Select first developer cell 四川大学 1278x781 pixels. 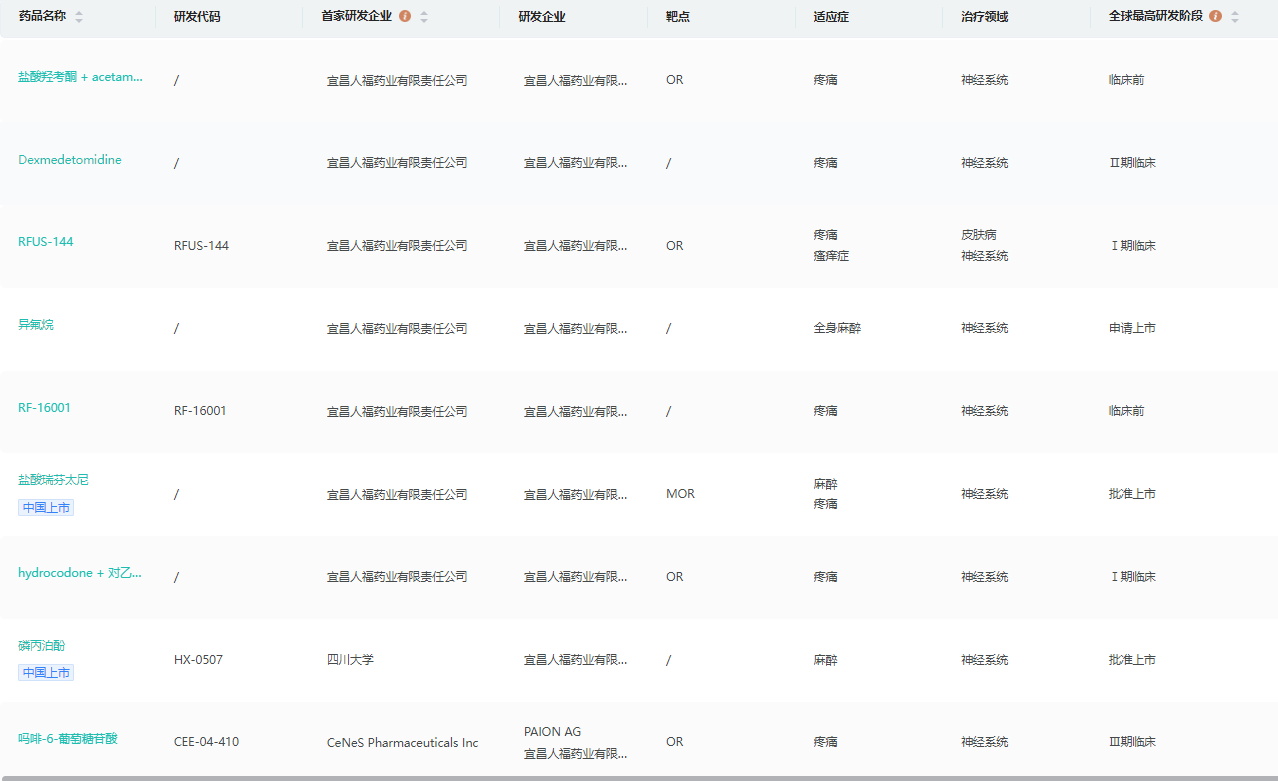tap(351, 660)
